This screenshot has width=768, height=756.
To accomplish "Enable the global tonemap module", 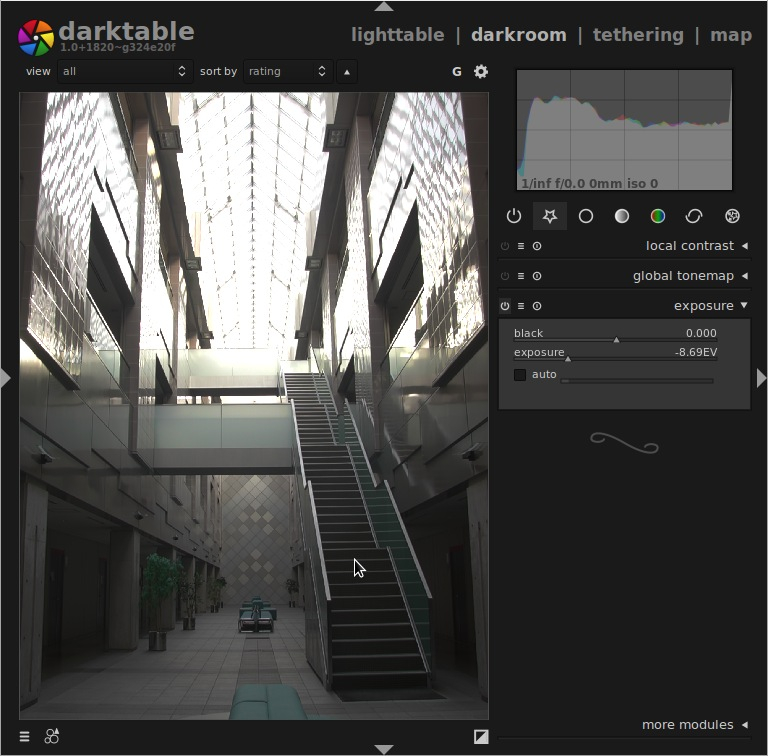I will (x=504, y=276).
